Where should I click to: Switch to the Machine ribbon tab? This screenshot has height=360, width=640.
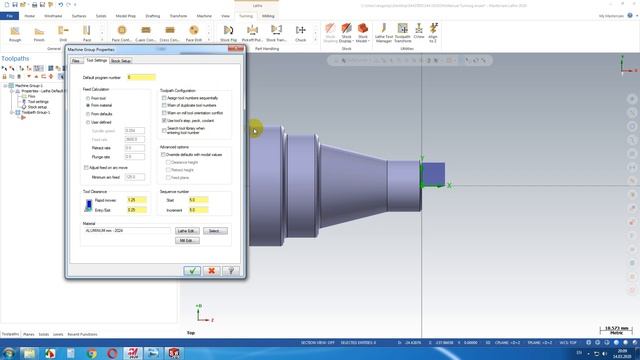pyautogui.click(x=204, y=16)
